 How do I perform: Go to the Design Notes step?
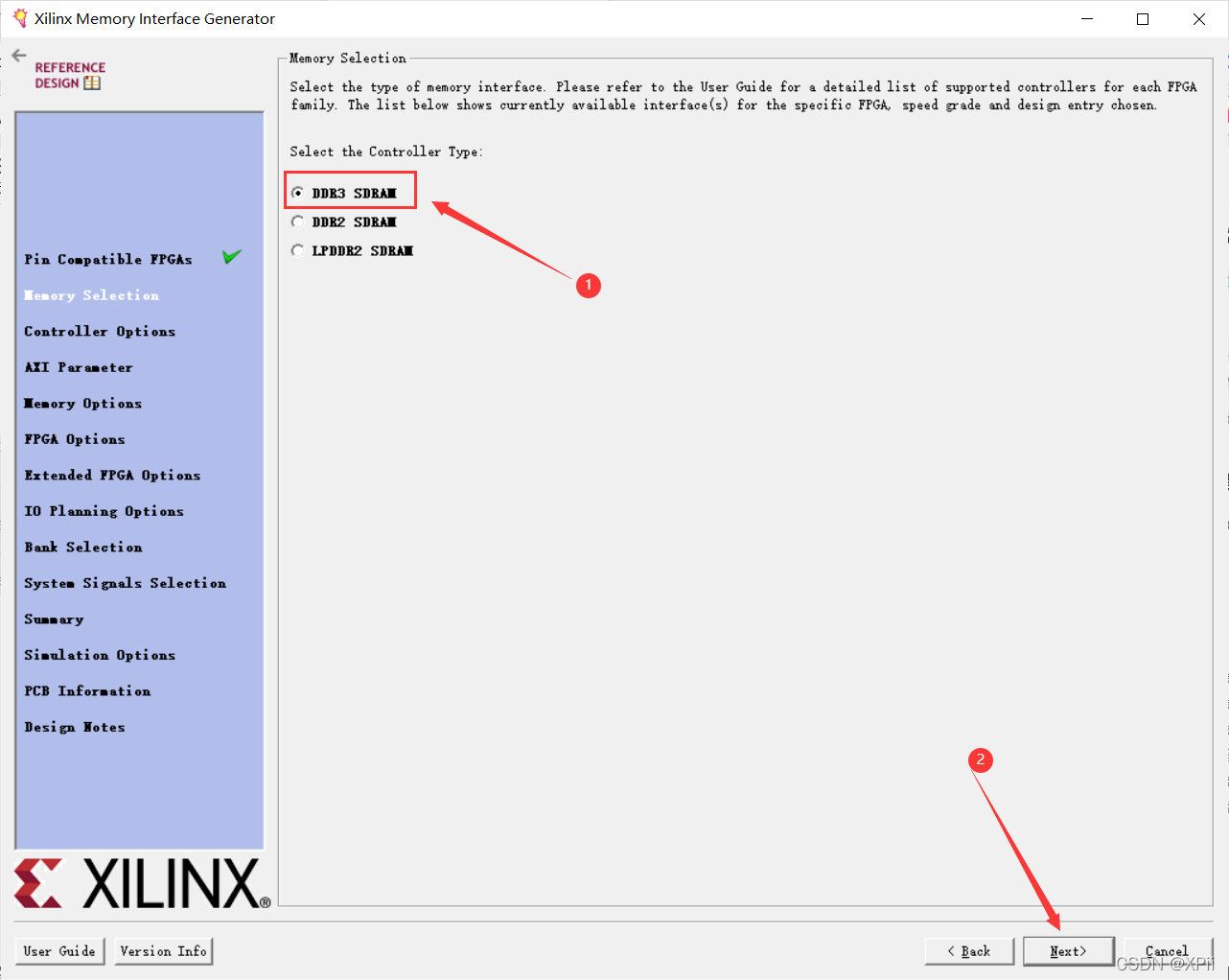click(x=75, y=727)
